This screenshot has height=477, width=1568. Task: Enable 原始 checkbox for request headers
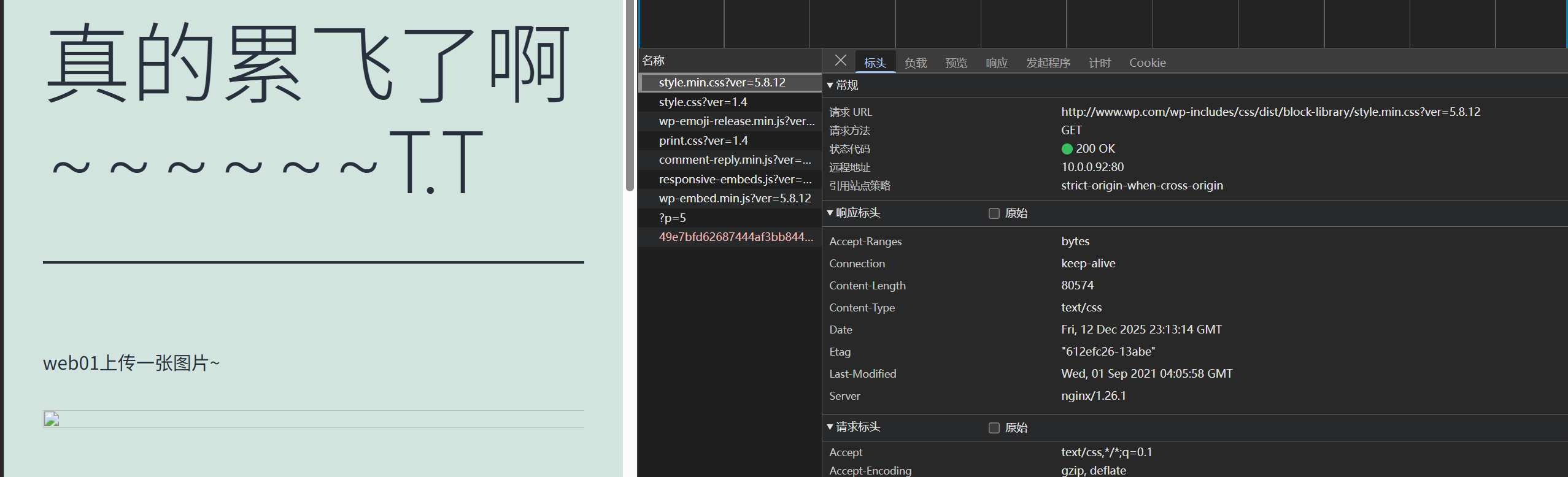pyautogui.click(x=994, y=428)
